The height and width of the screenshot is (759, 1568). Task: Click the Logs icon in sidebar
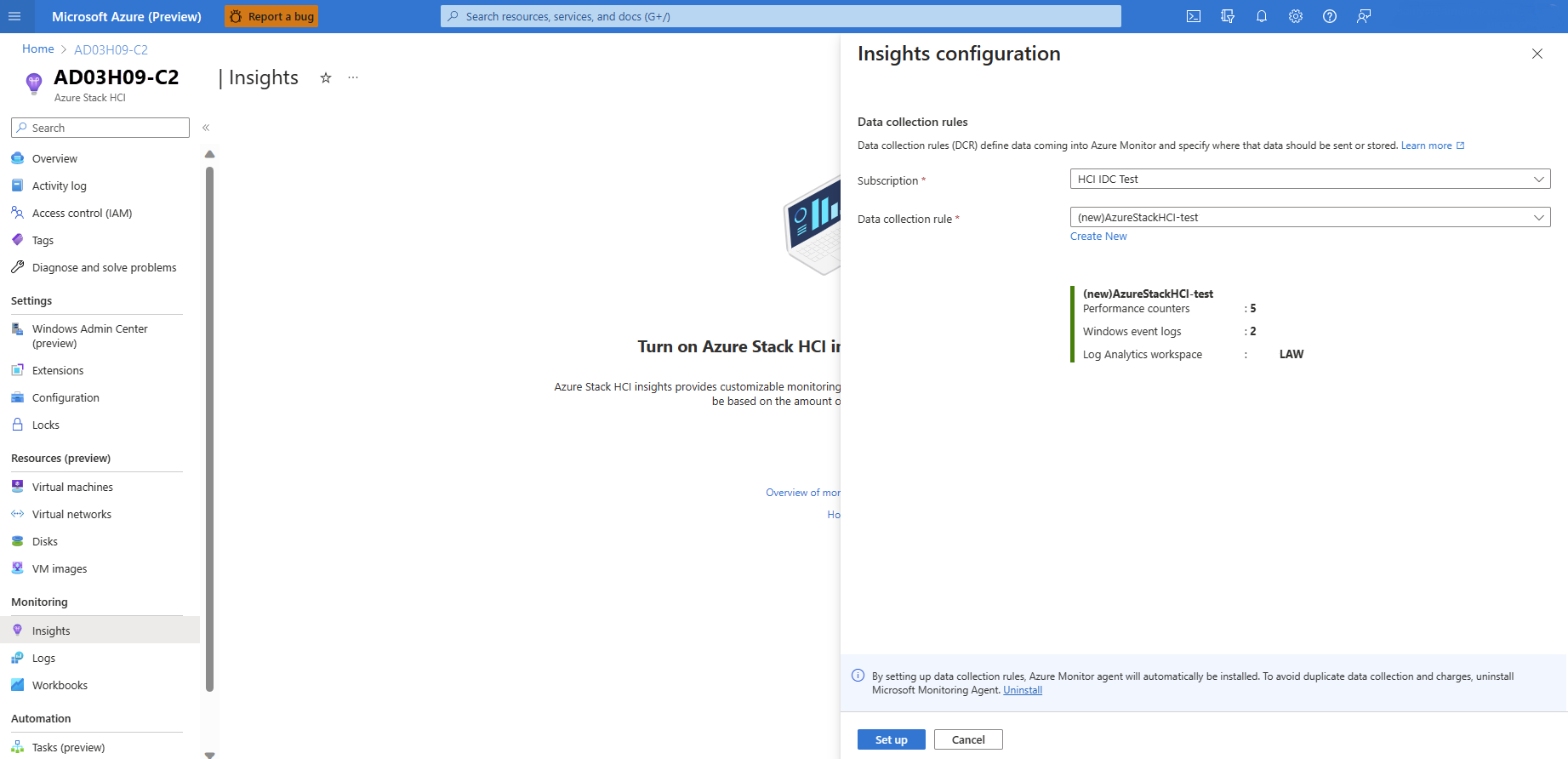point(17,658)
